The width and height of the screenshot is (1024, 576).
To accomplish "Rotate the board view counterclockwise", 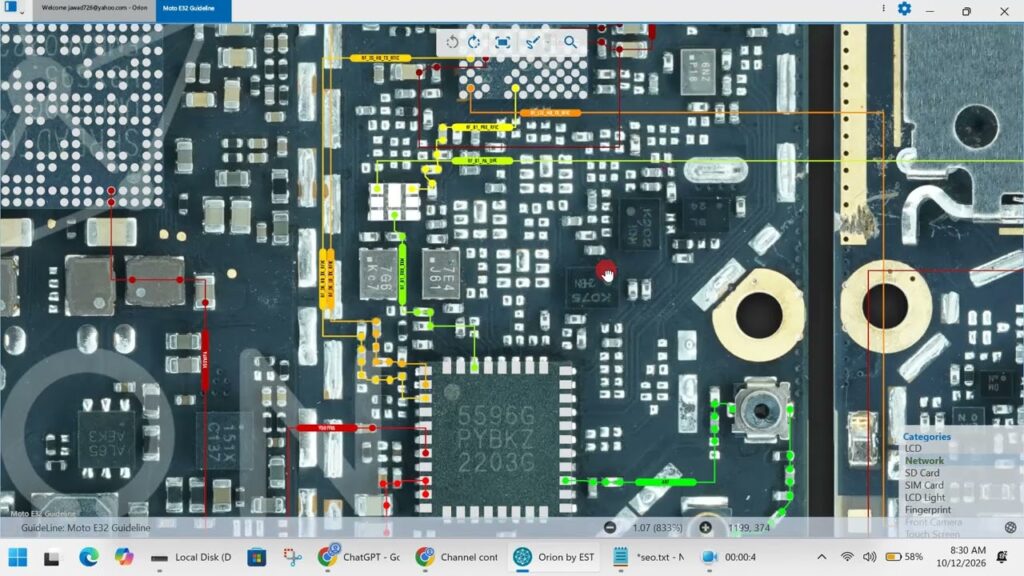I will tap(451, 42).
